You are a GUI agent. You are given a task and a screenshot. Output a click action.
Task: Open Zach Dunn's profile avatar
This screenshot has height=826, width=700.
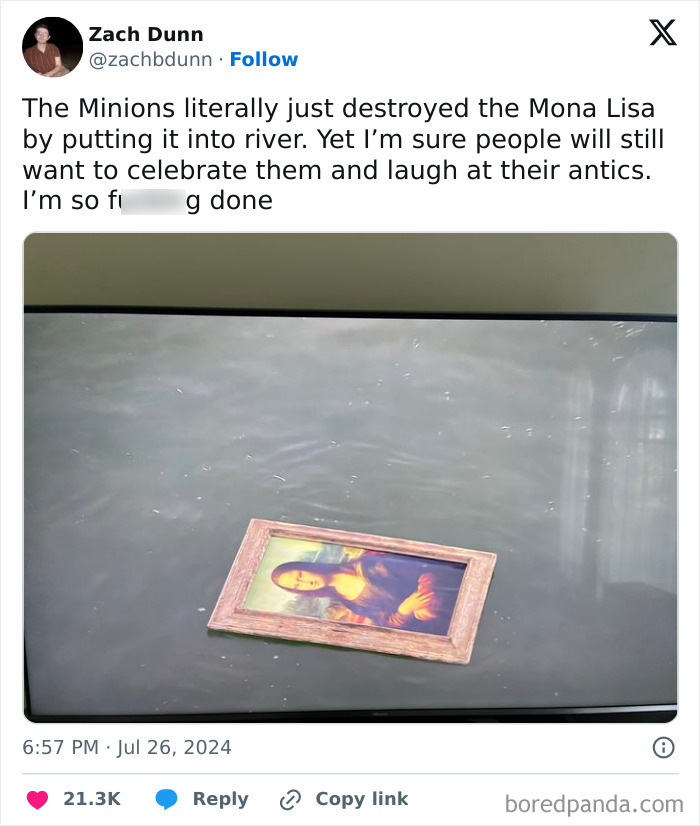pos(52,47)
